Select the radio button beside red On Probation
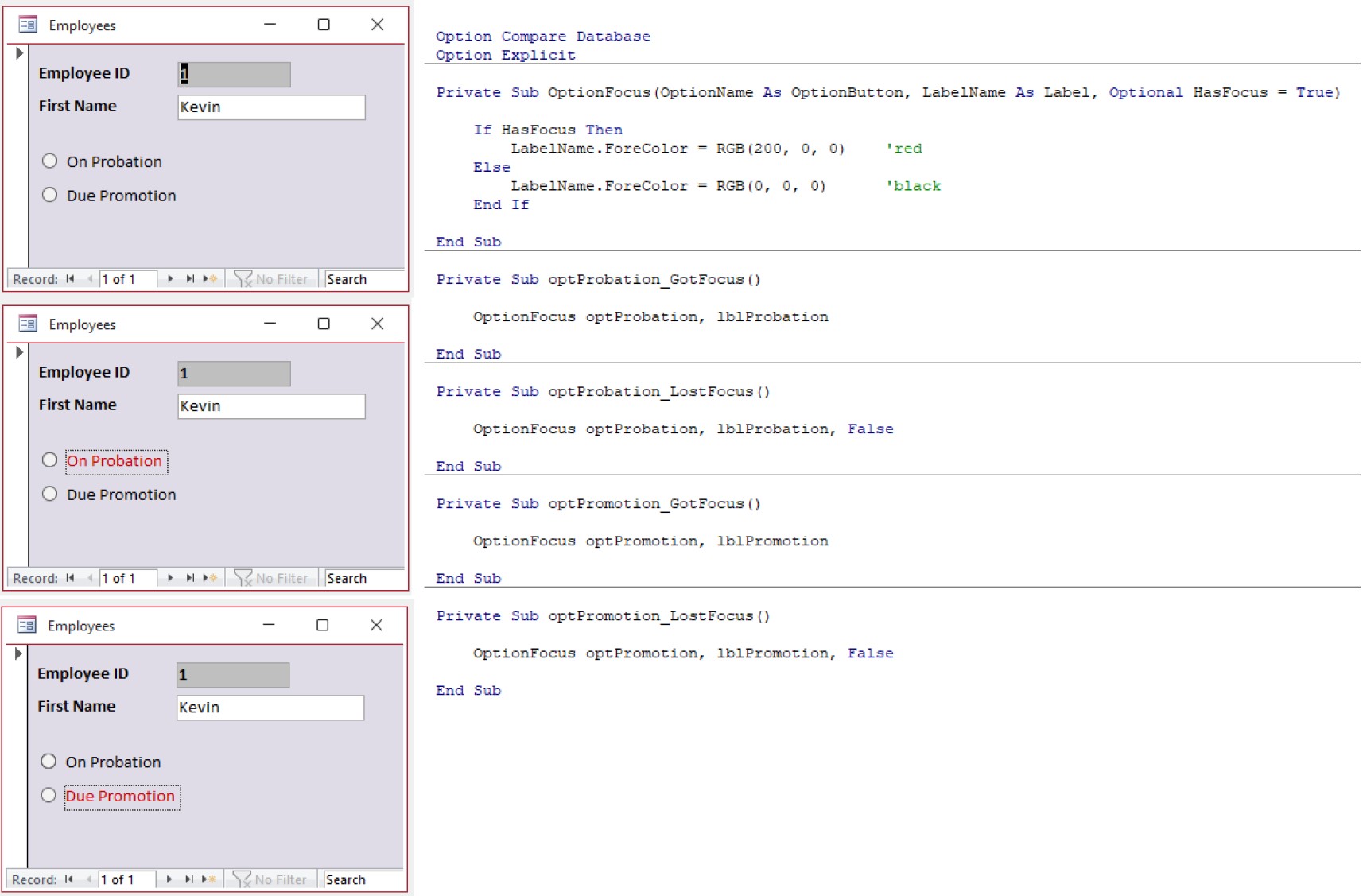The height and width of the screenshot is (896, 1363). [x=49, y=460]
